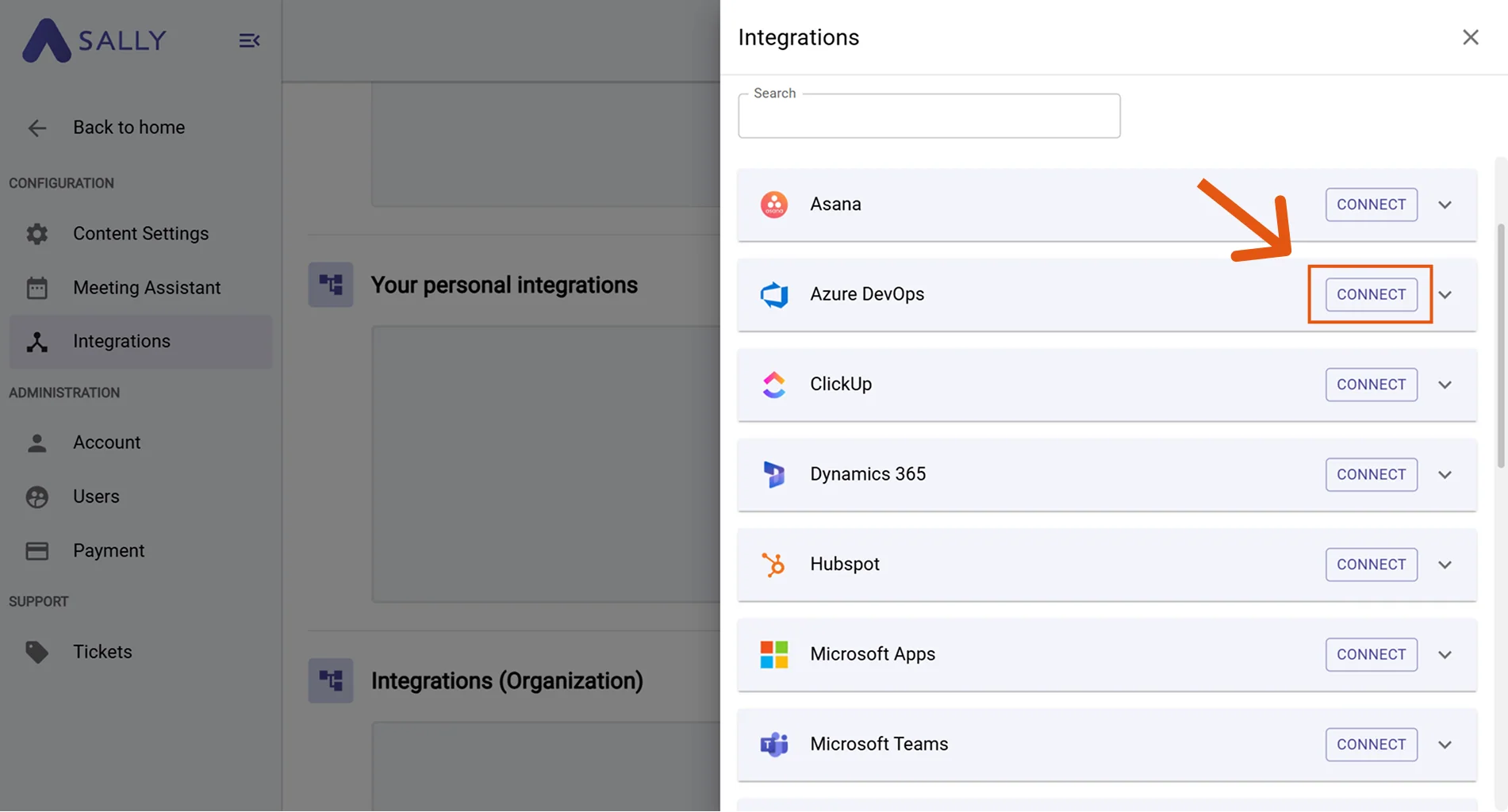Viewport: 1508px width, 812px height.
Task: Click the organization integrations section icon
Action: pyautogui.click(x=331, y=680)
